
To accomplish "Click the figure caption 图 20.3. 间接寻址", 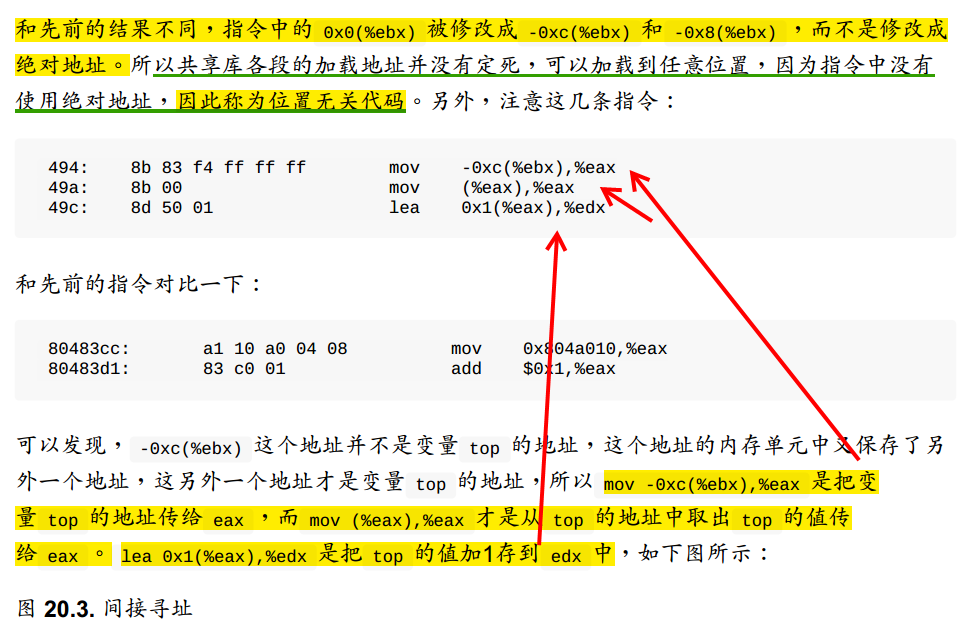I will point(105,608).
